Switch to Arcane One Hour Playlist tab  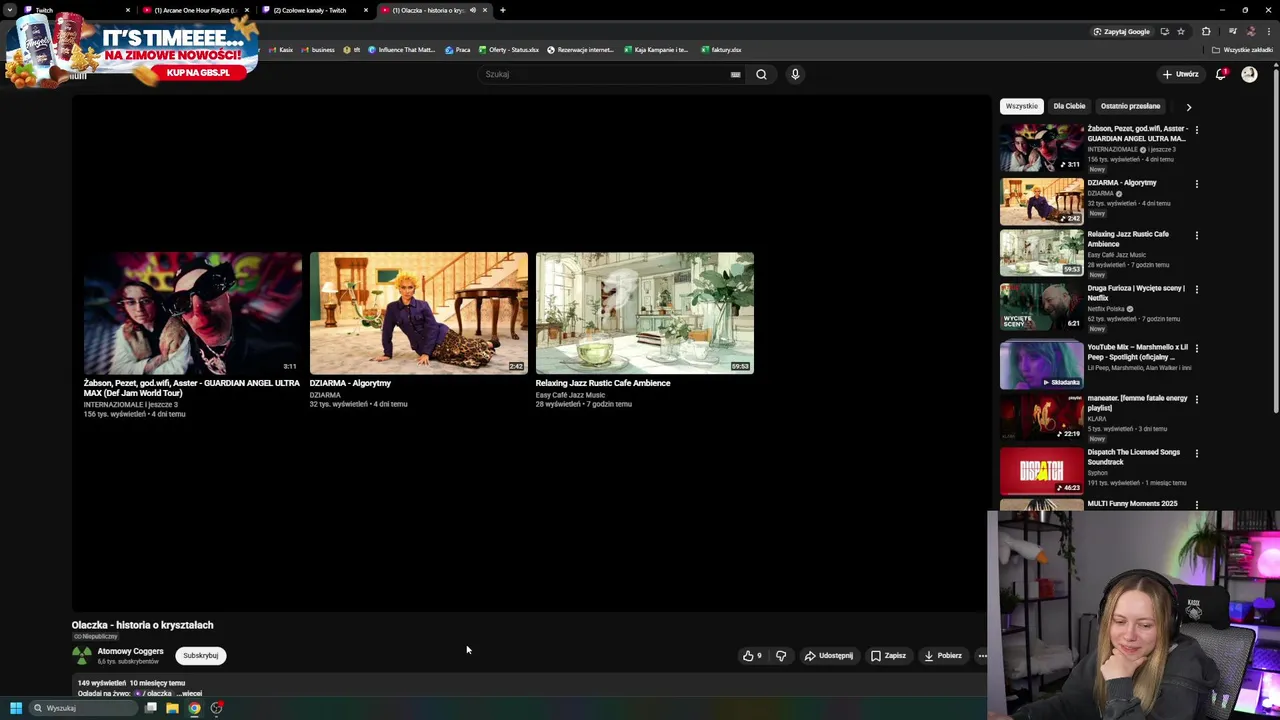(x=195, y=10)
